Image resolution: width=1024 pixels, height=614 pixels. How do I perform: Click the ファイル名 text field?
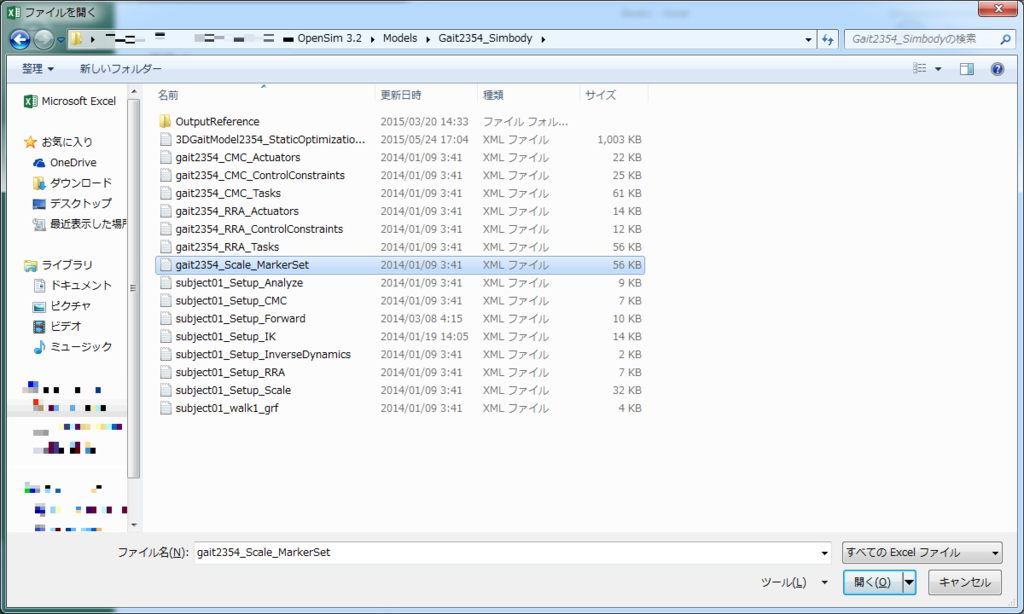[x=506, y=553]
